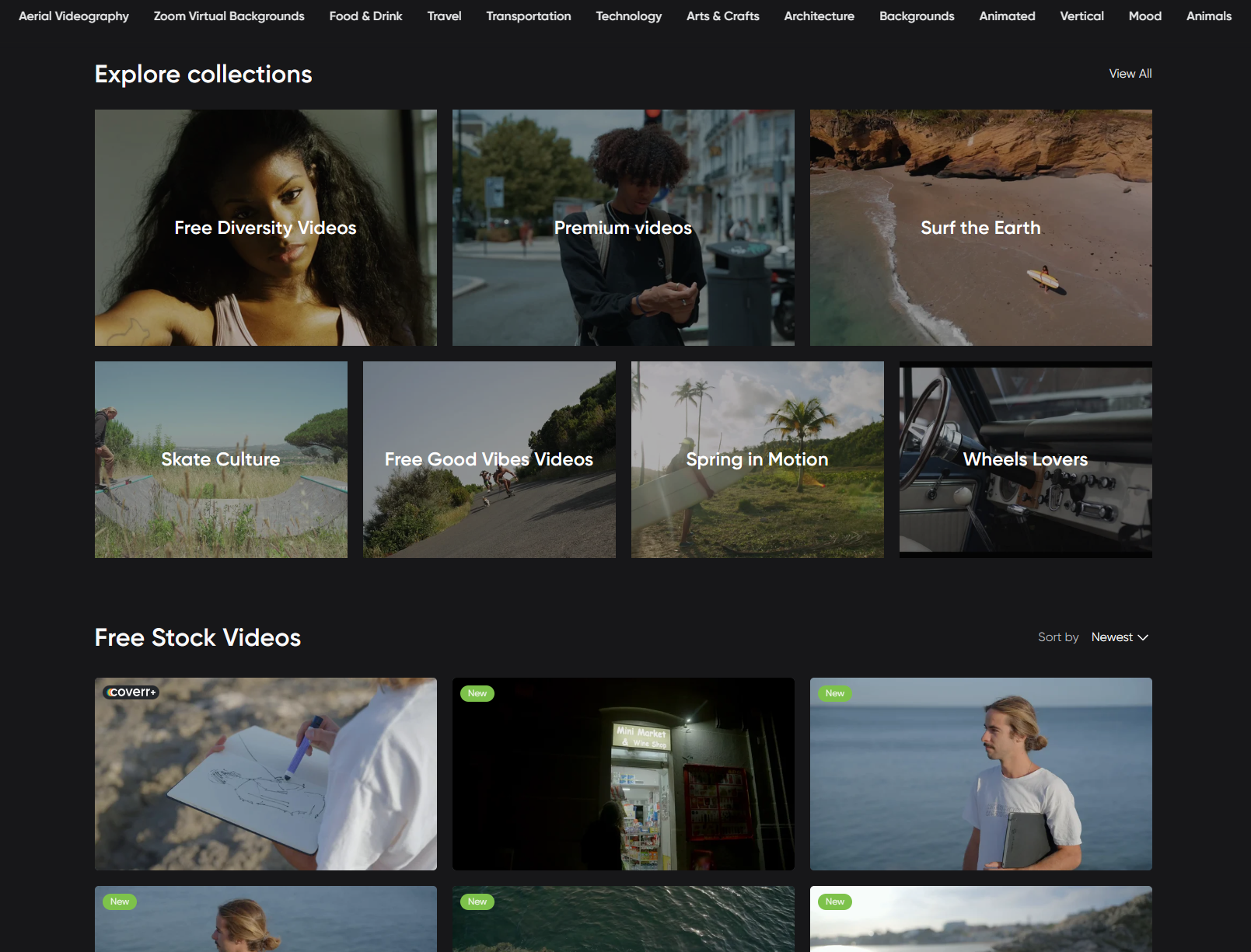
Task: Open the Wheels Lovers collection
Action: 1026,459
